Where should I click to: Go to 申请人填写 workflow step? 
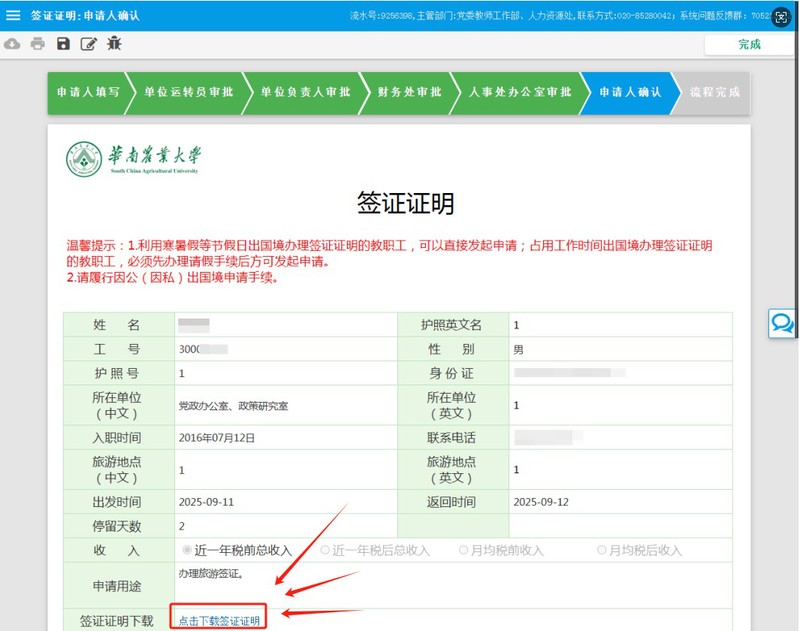pyautogui.click(x=88, y=92)
